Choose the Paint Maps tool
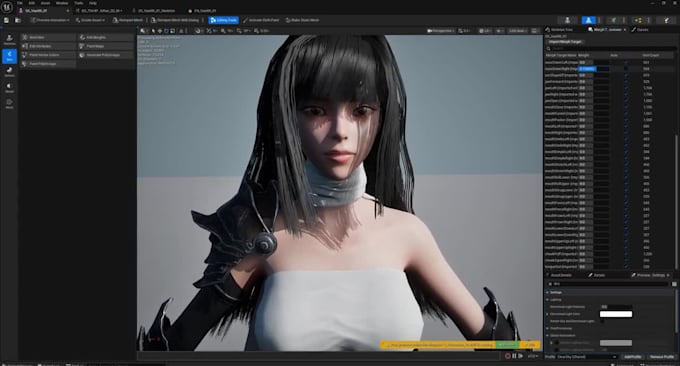The width and height of the screenshot is (680, 366). pyautogui.click(x=106, y=46)
